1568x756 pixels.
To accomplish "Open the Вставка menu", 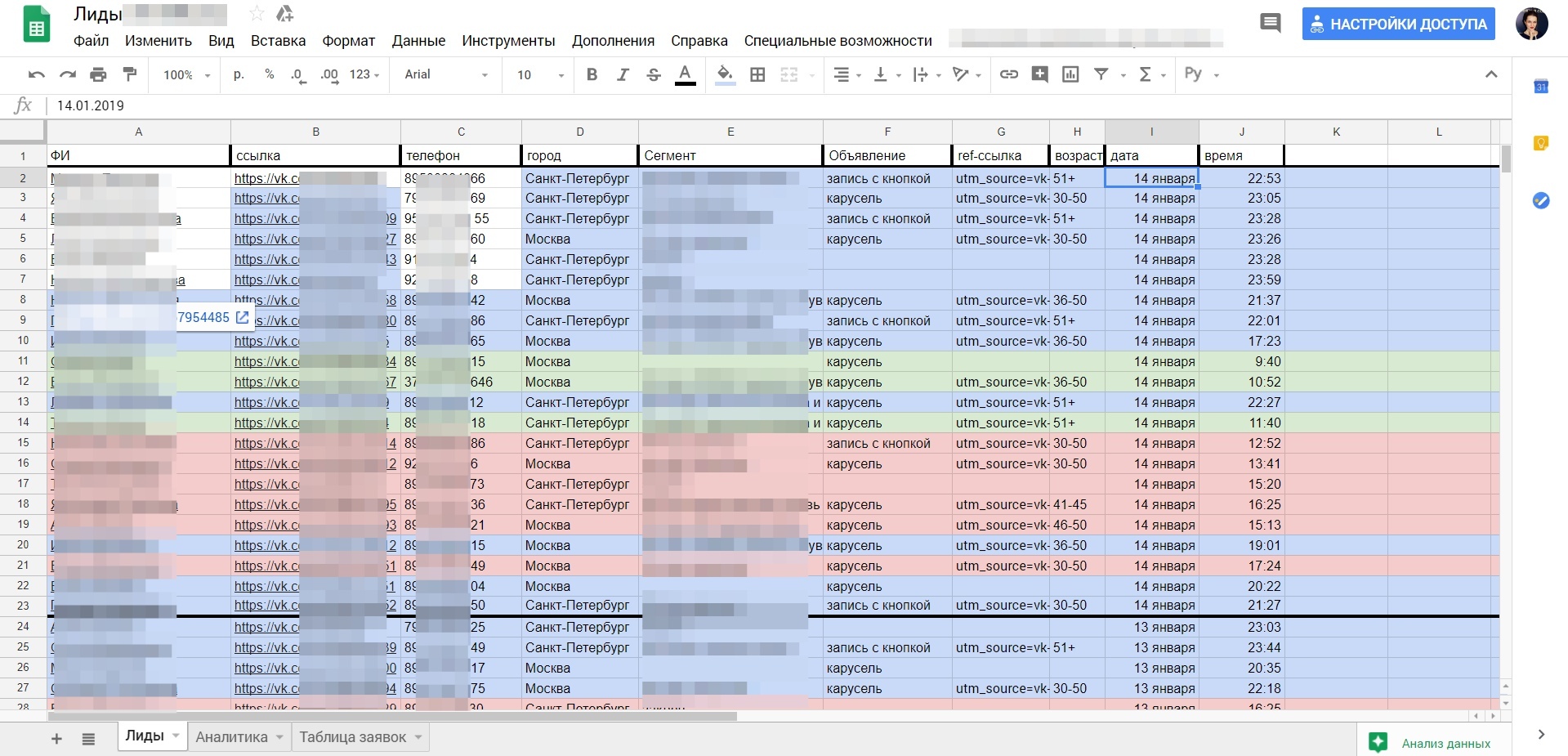I will click(x=278, y=41).
